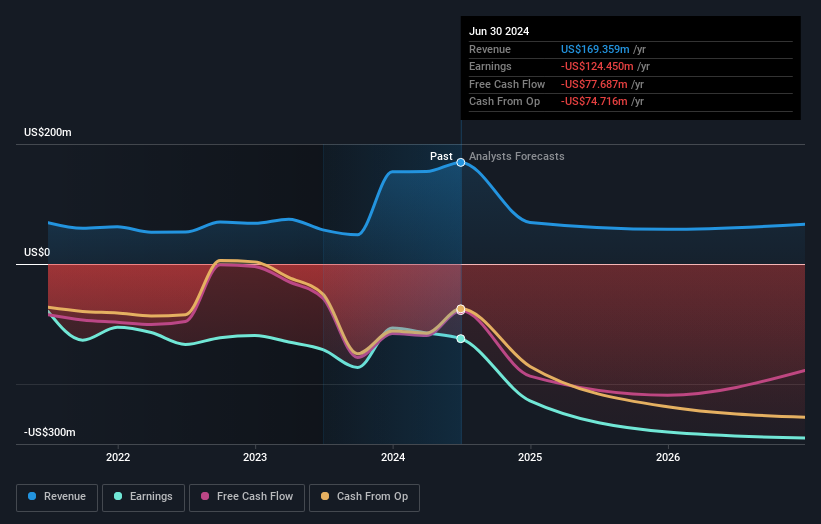
Task: Click the 2026 x-axis label
Action: (x=668, y=457)
